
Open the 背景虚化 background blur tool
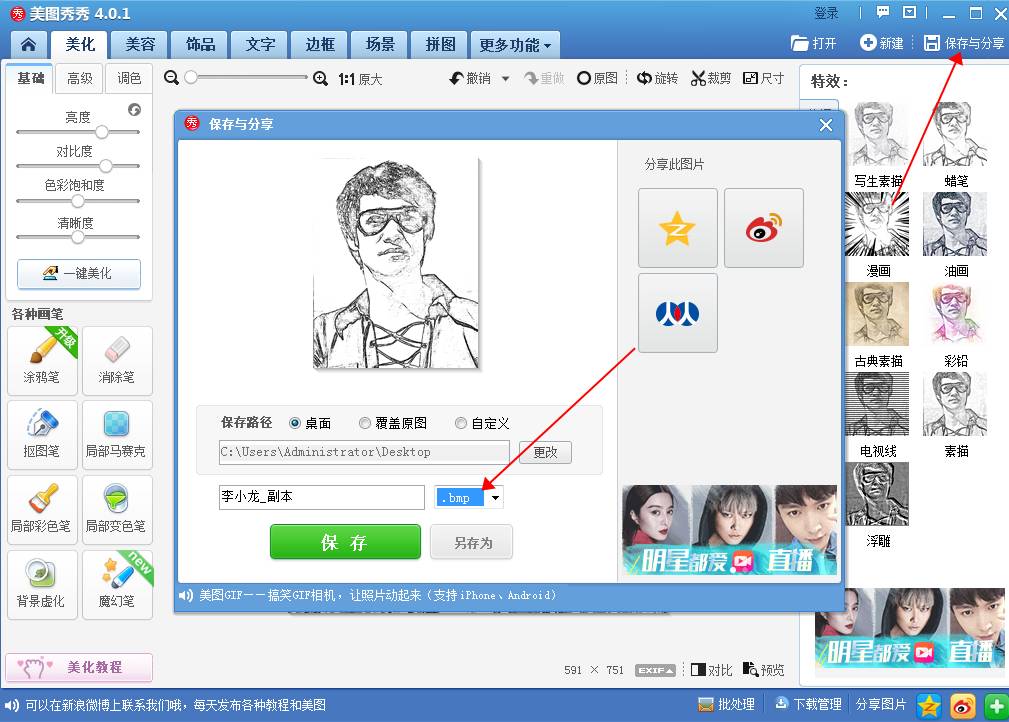[42, 584]
